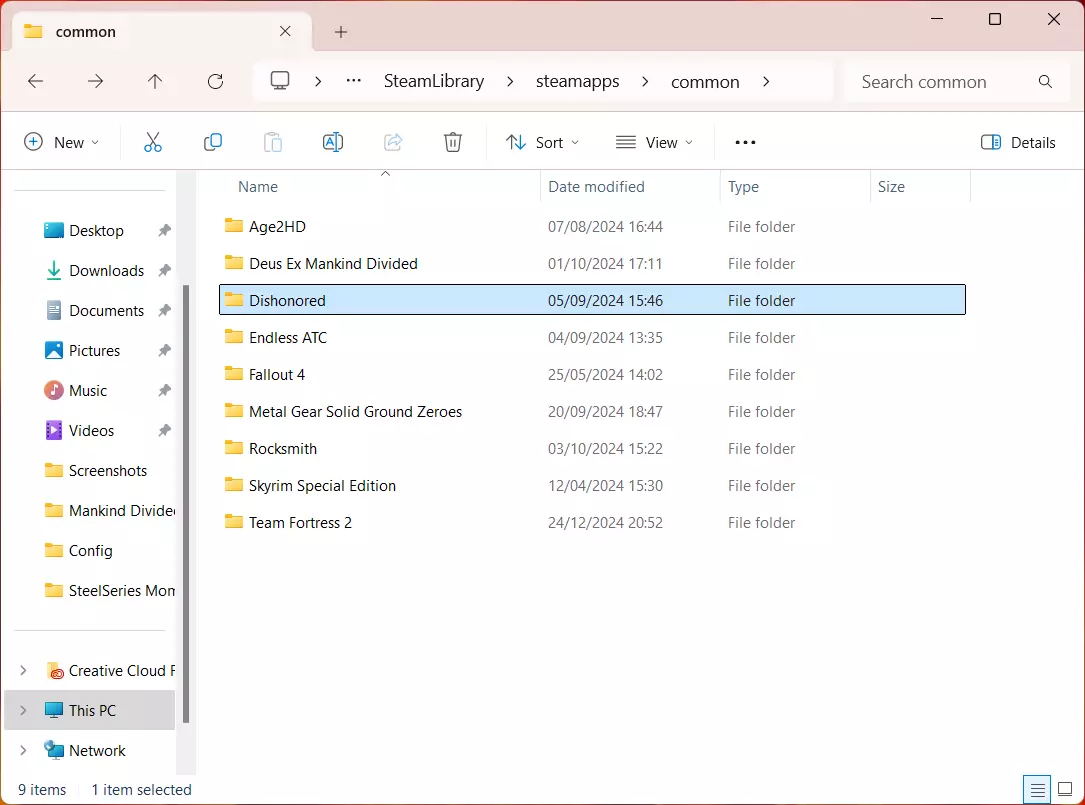Click the Cut scissors icon
This screenshot has width=1085, height=805.
[x=153, y=142]
